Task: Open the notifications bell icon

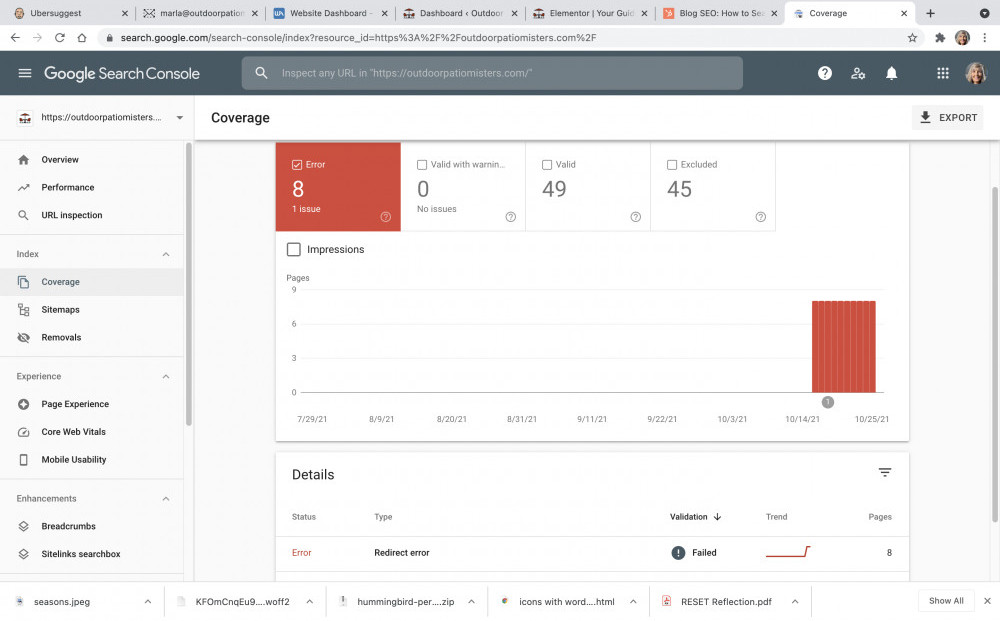Action: pyautogui.click(x=891, y=73)
